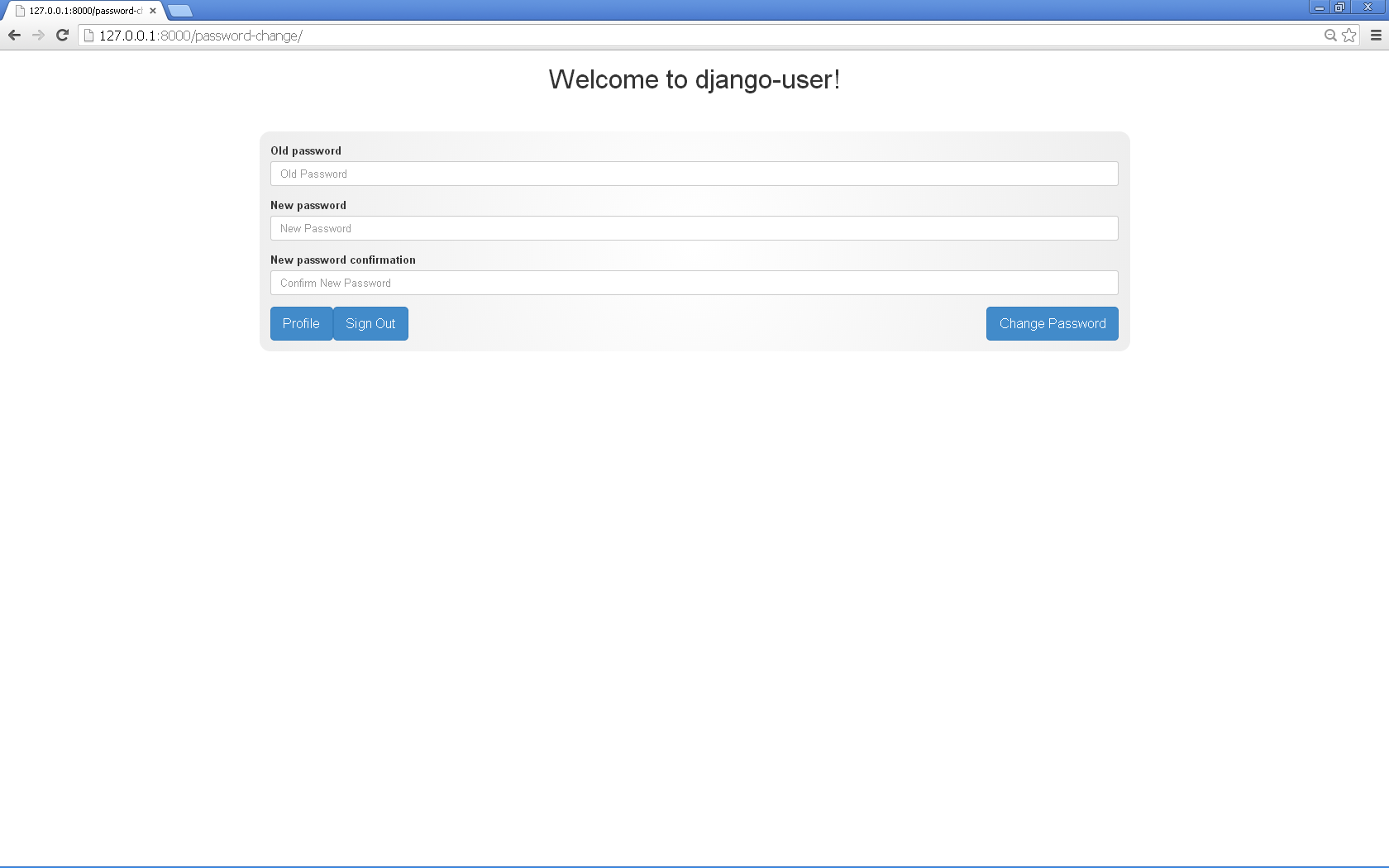
Task: Focus the Old Password input field
Action: 694,174
